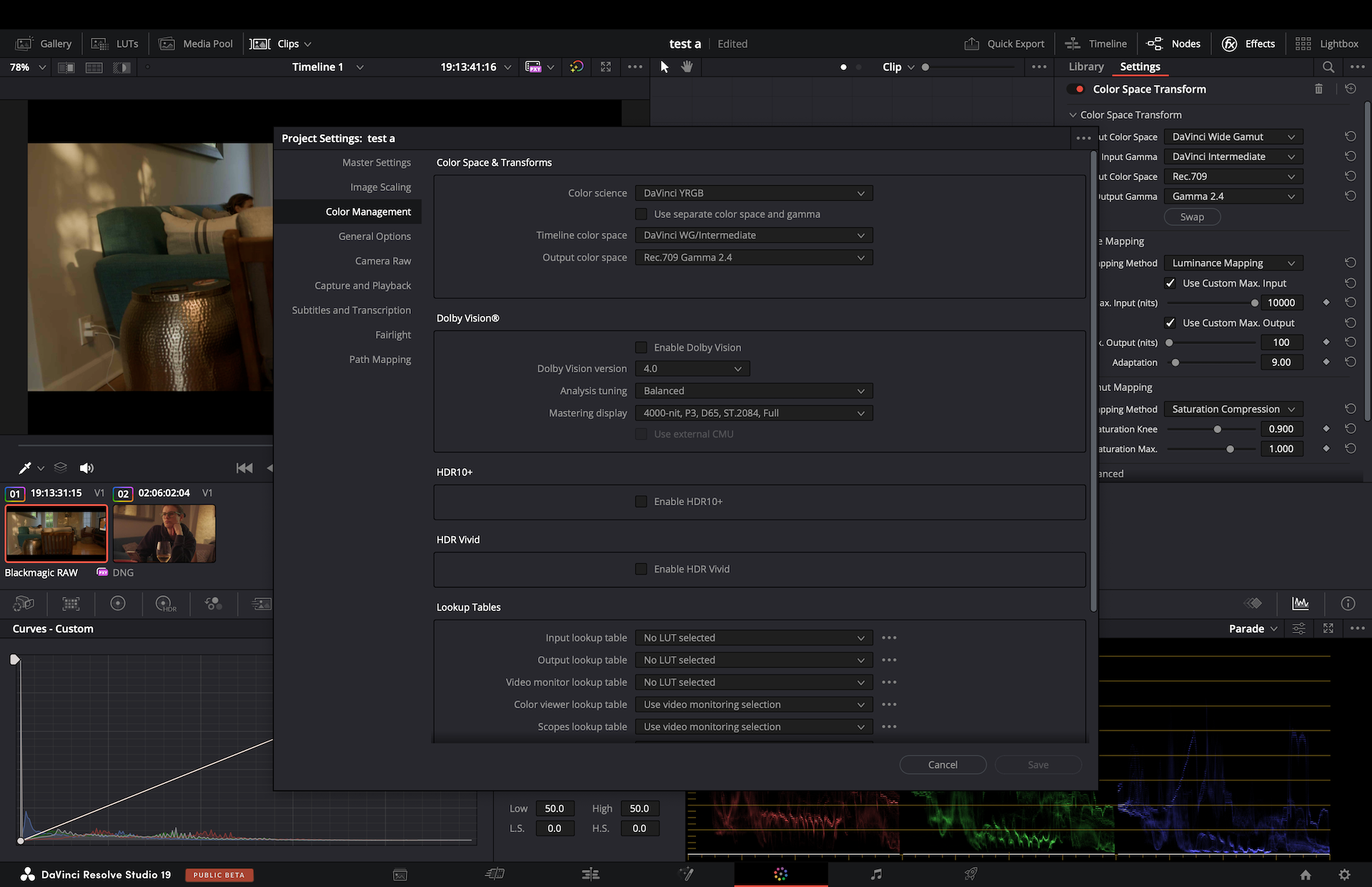Open the Luminance Mapping method dropdown
Screen dimensions: 1372x887
click(1233, 263)
